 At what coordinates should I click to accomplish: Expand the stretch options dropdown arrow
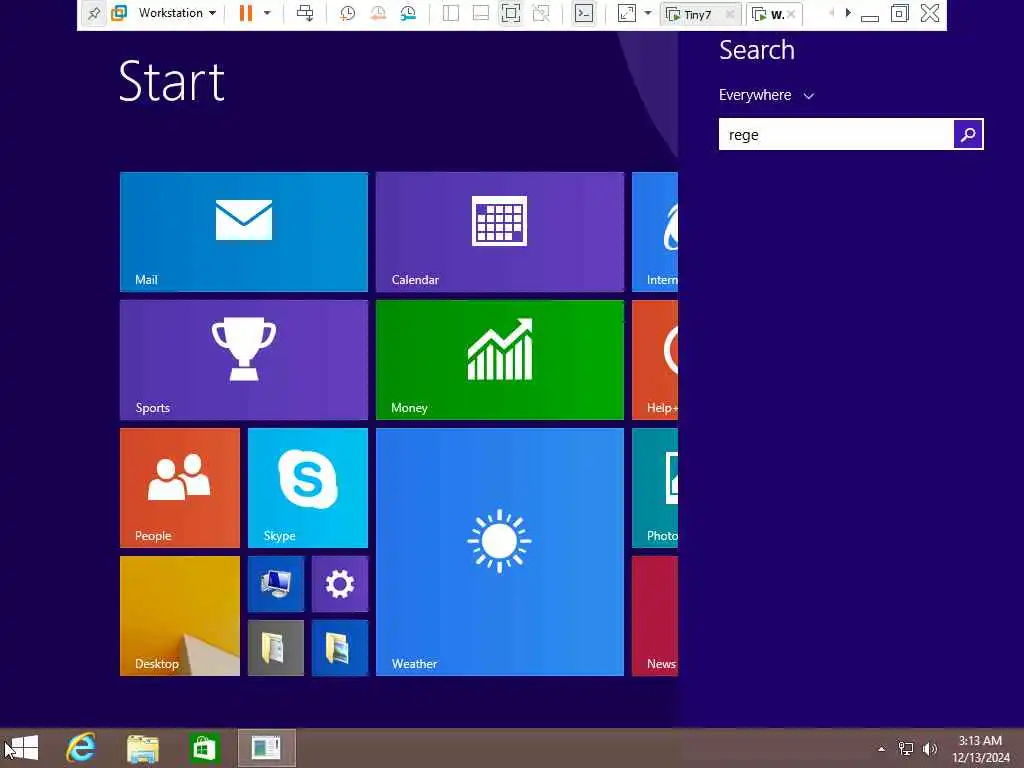[x=648, y=13]
